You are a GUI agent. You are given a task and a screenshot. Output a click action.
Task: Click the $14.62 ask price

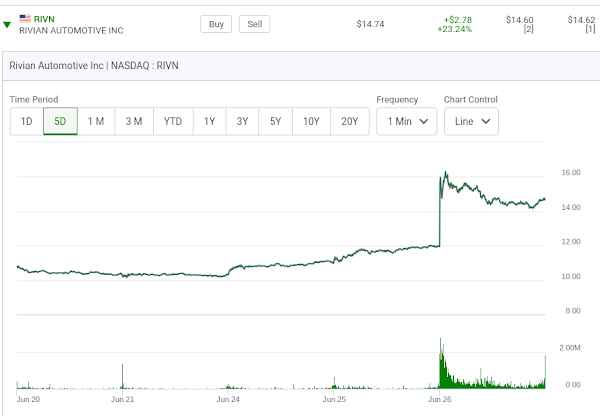pos(581,20)
